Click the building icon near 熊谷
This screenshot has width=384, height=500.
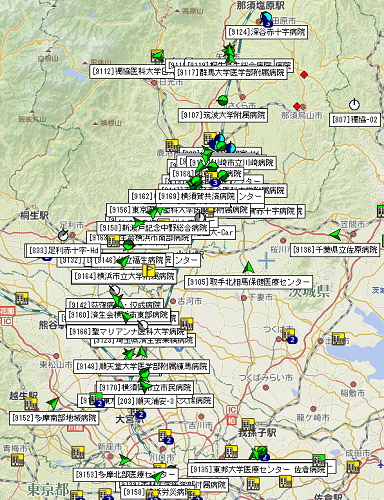click(21, 298)
